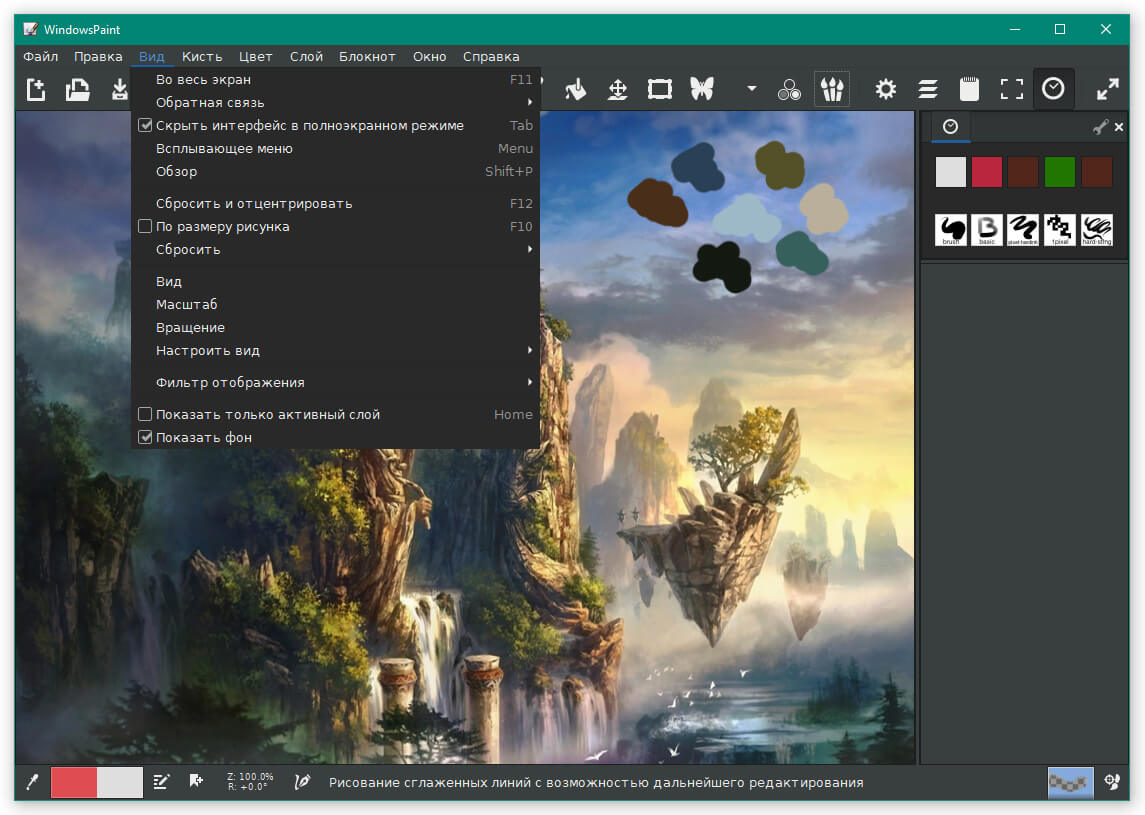1145x815 pixels.
Task: Open the 'Кисть' menu
Action: coord(202,57)
